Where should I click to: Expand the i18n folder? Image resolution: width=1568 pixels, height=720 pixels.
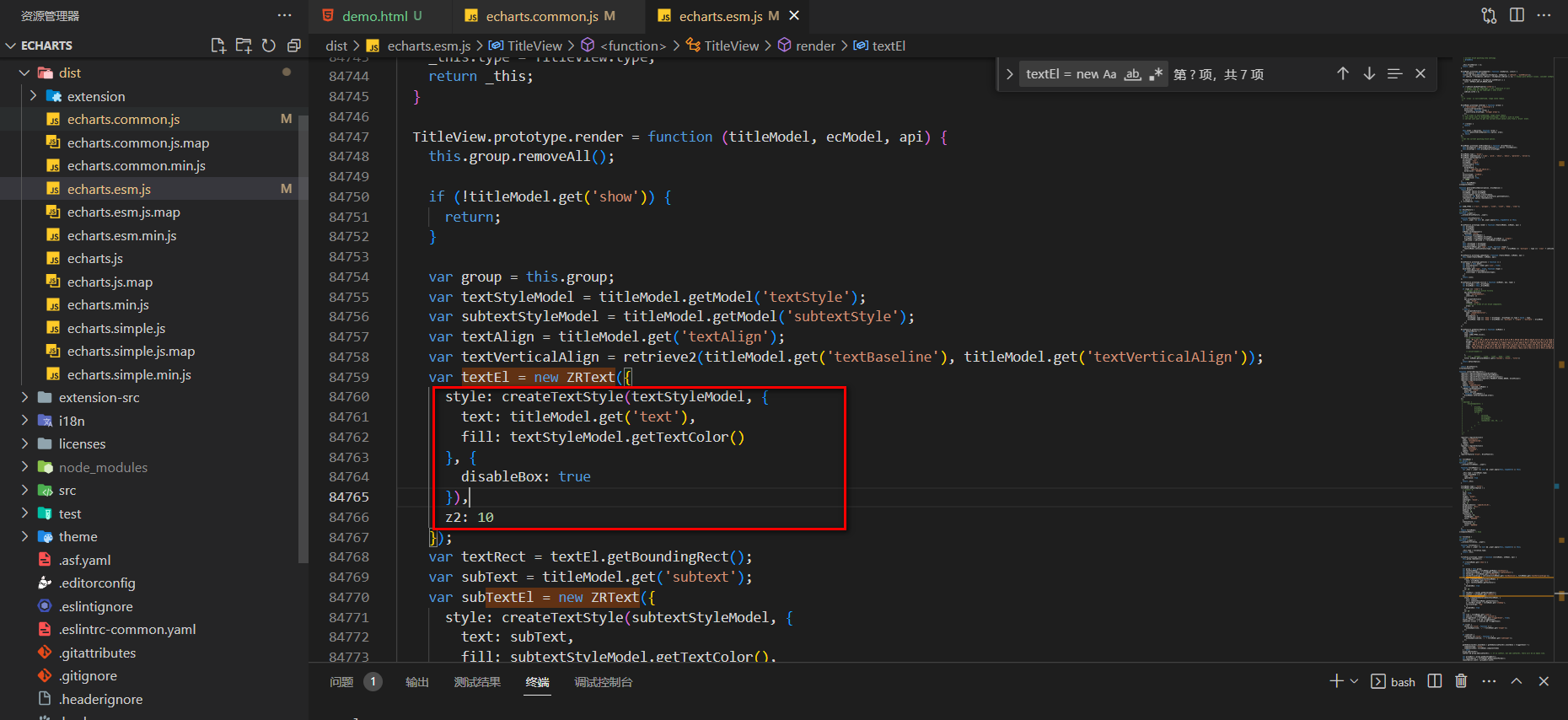24,421
